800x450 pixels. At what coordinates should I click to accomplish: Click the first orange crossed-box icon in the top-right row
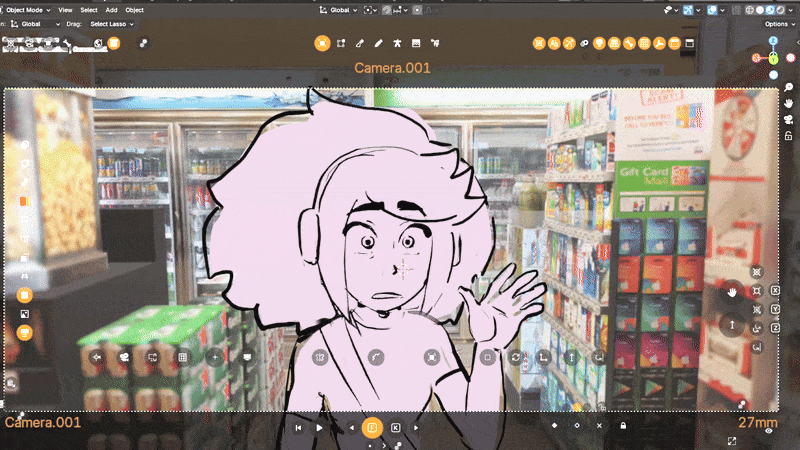click(539, 43)
